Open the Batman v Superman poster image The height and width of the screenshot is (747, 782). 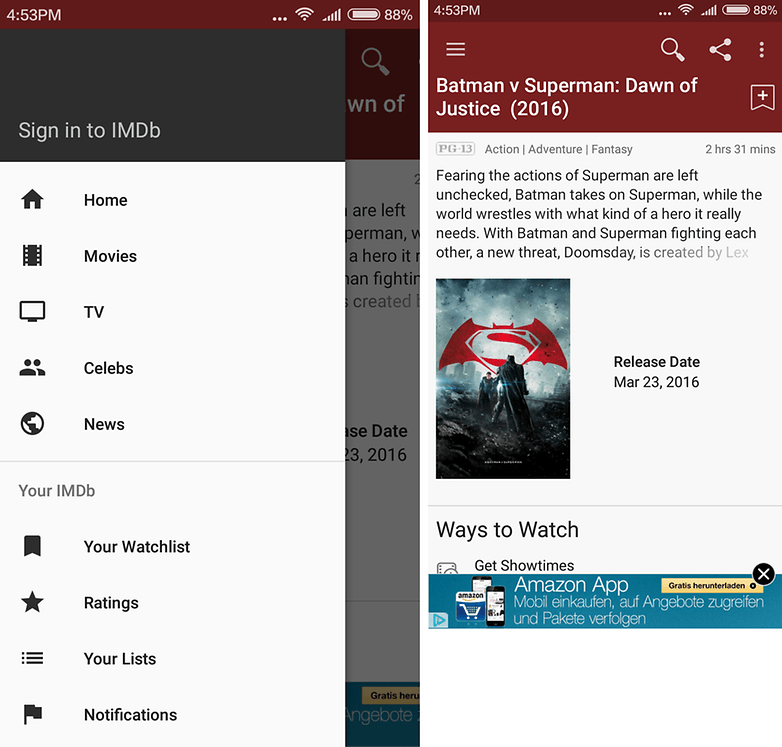tap(503, 378)
